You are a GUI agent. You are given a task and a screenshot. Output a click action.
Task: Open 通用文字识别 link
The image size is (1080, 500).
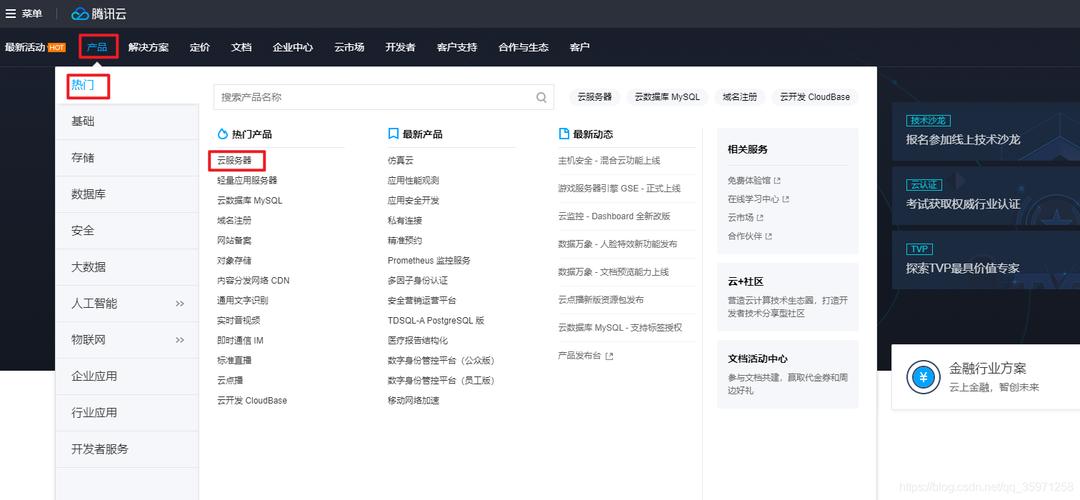pos(242,300)
